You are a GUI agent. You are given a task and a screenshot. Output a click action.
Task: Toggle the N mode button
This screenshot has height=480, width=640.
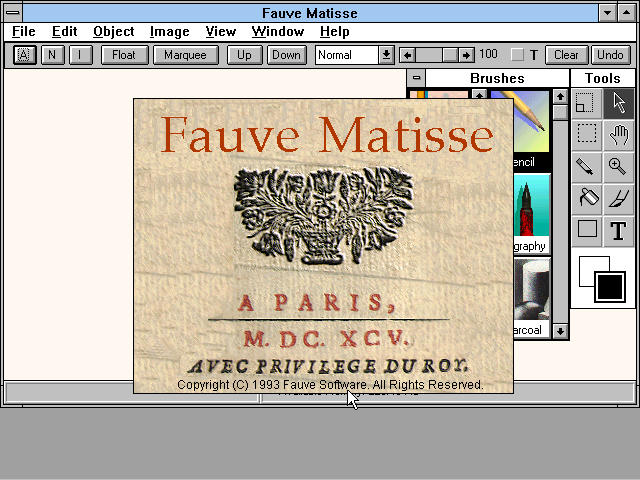[x=52, y=55]
